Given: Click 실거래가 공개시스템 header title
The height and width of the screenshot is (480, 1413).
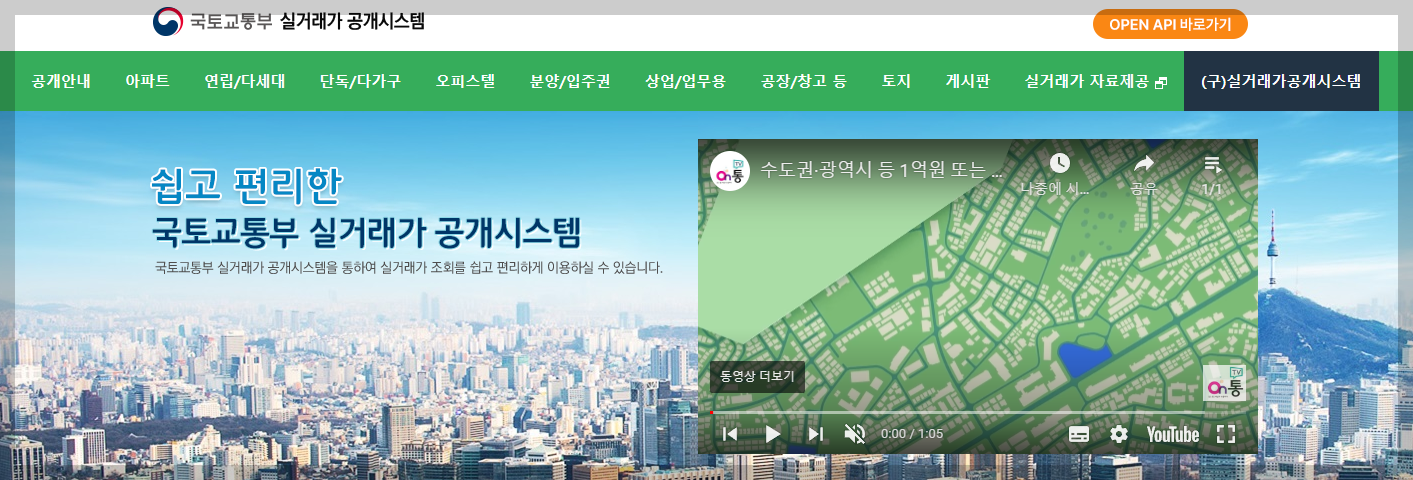Looking at the screenshot, I should tap(353, 21).
